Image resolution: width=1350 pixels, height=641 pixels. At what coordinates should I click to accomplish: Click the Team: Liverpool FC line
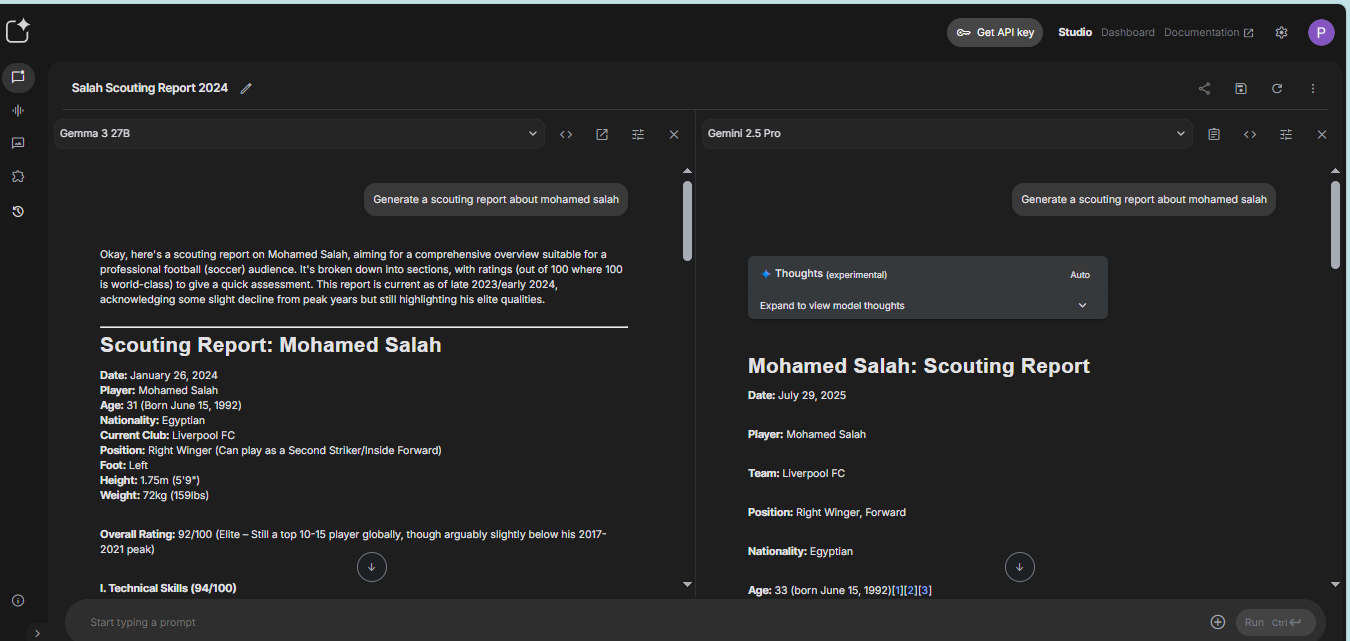pos(796,473)
